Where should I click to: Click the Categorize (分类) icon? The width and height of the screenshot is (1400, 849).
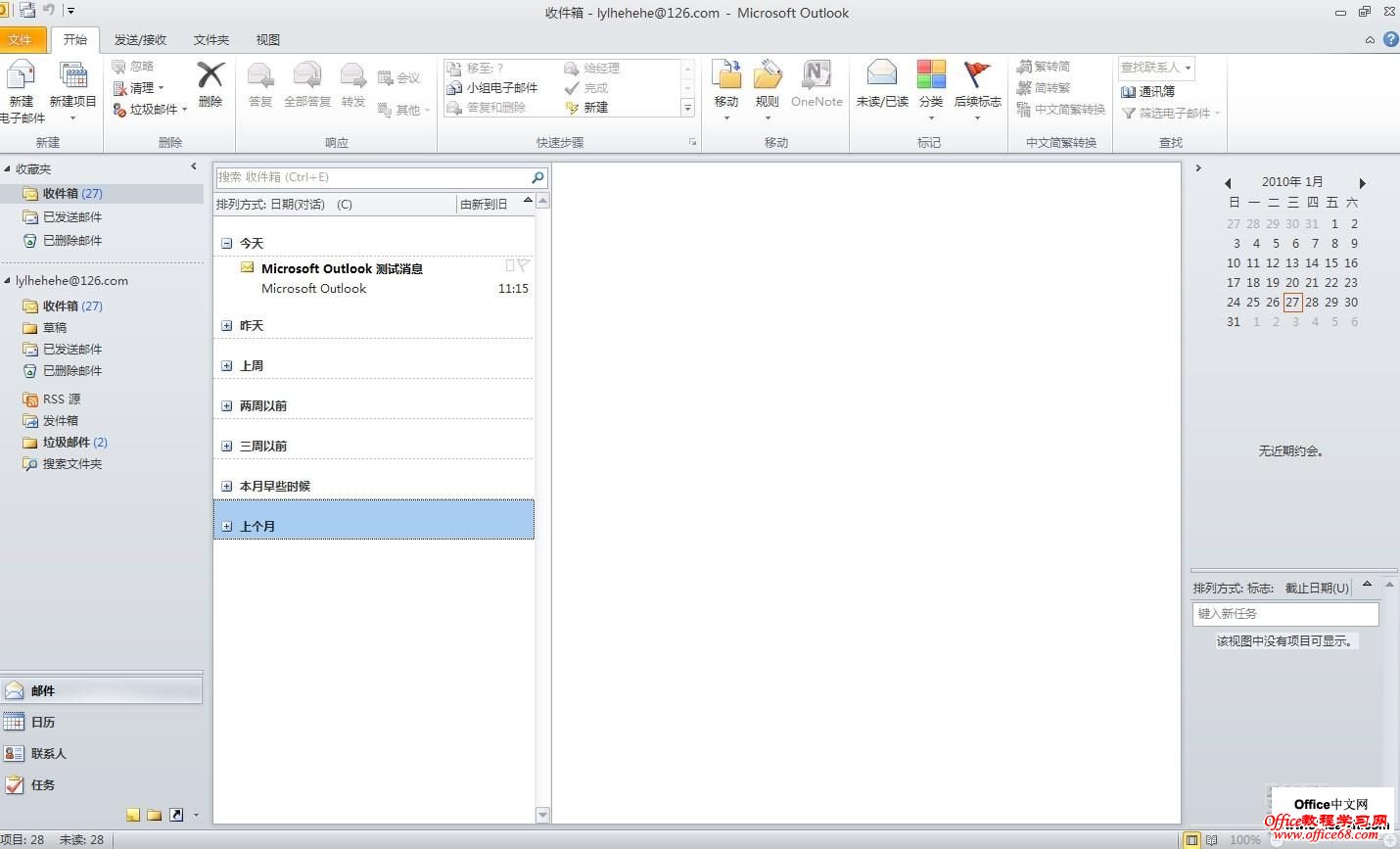930,86
